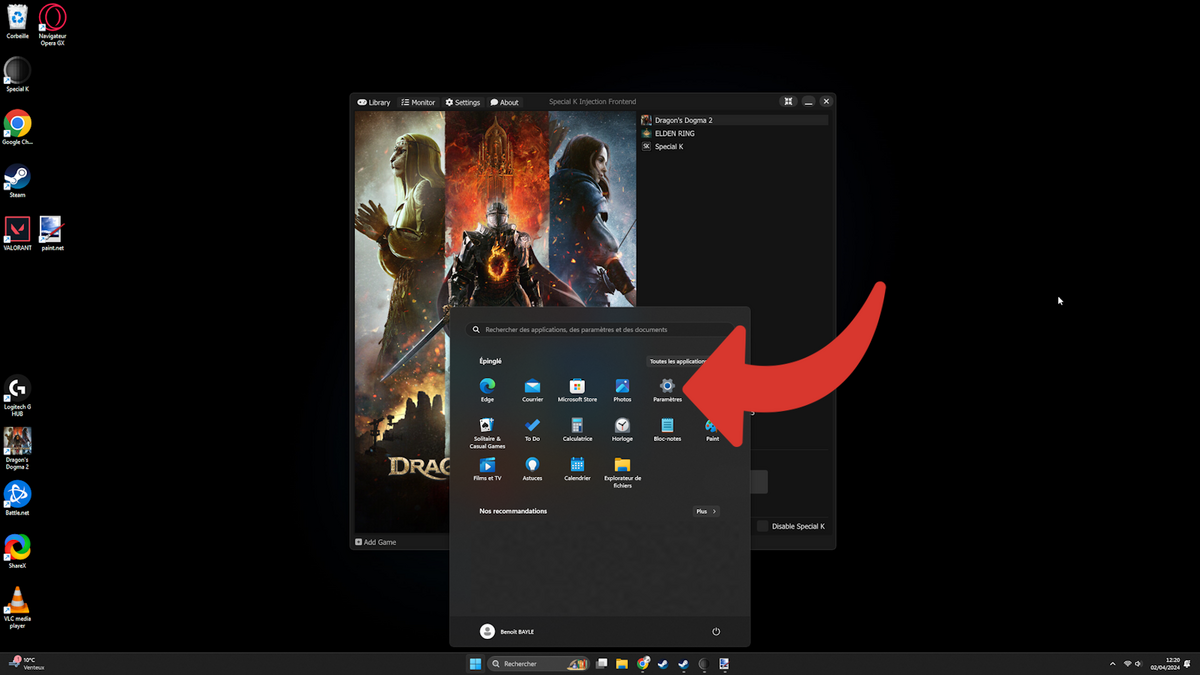The width and height of the screenshot is (1200, 675).
Task: Click the power button in Start menu
Action: [716, 632]
